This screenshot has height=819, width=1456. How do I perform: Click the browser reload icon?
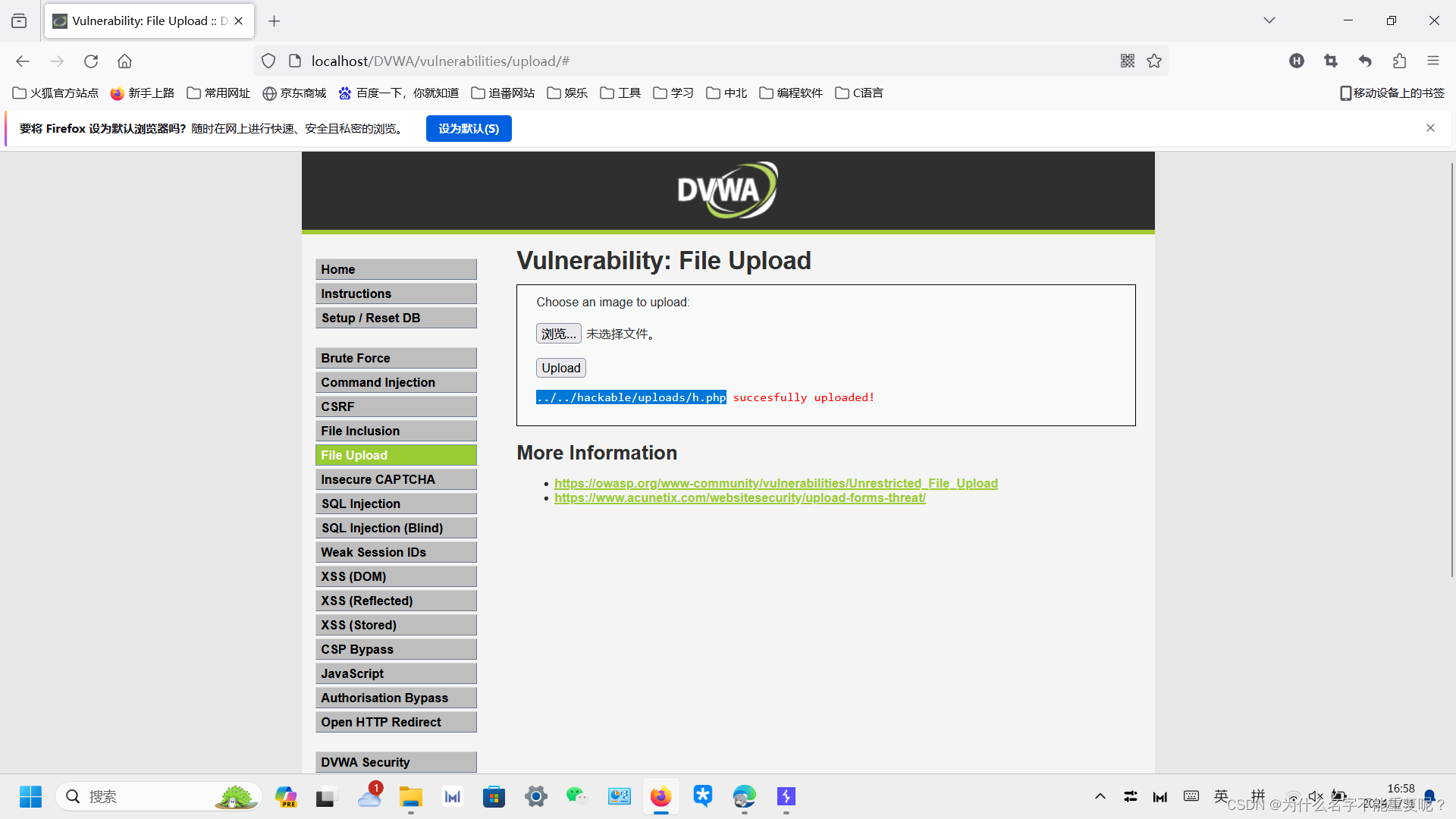tap(91, 61)
